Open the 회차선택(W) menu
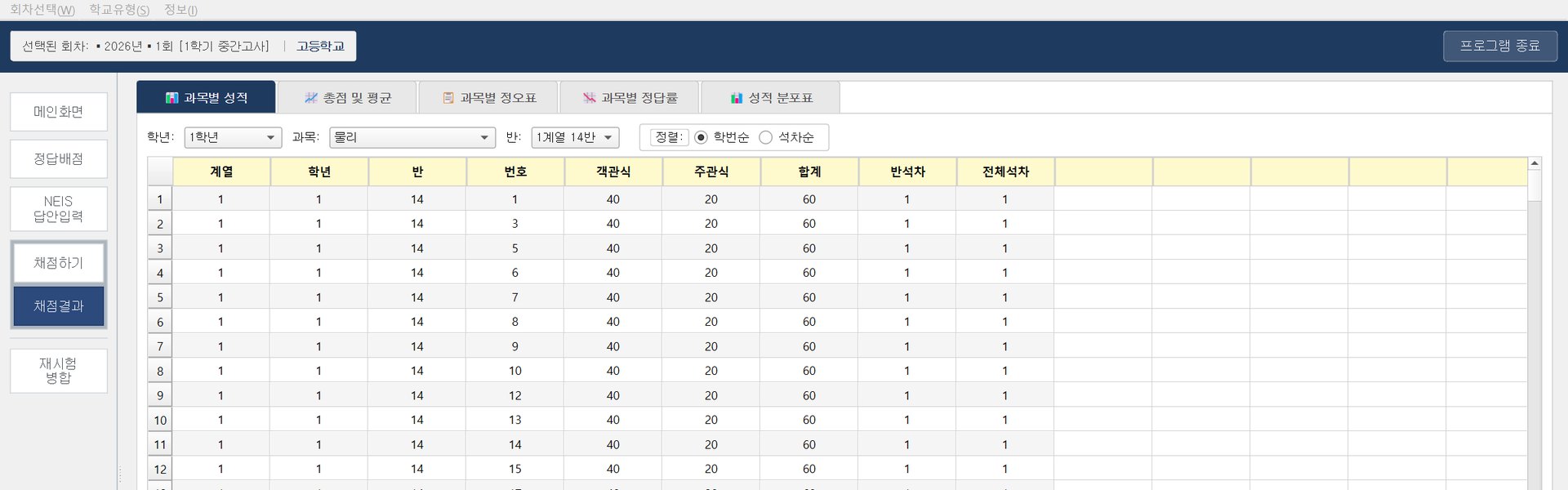Screen dimensions: 1568x490 42,10
